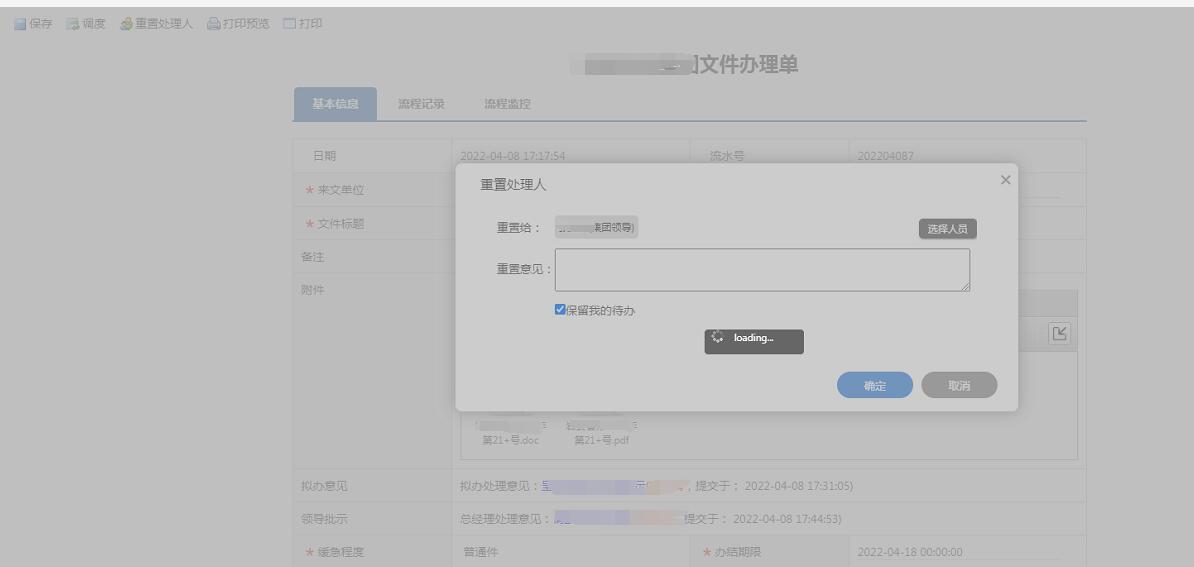Open 重置处理人 from the toolbar
Viewport: 1194px width, 567px height.
point(156,24)
